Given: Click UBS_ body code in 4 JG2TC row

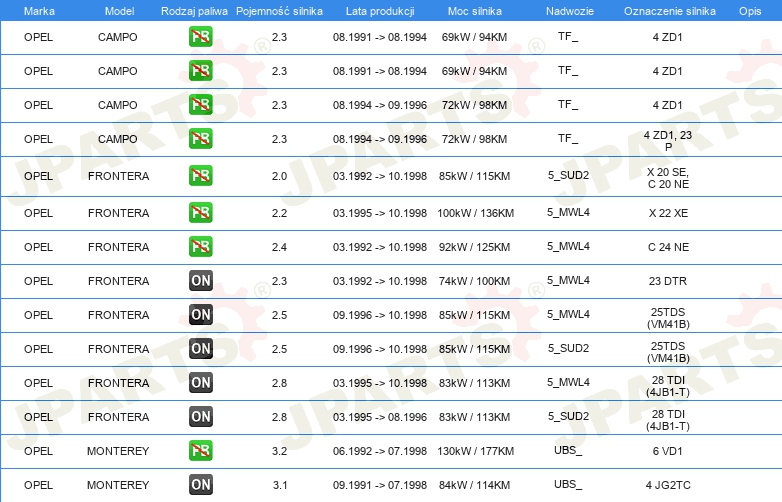Looking at the screenshot, I should [x=568, y=484].
